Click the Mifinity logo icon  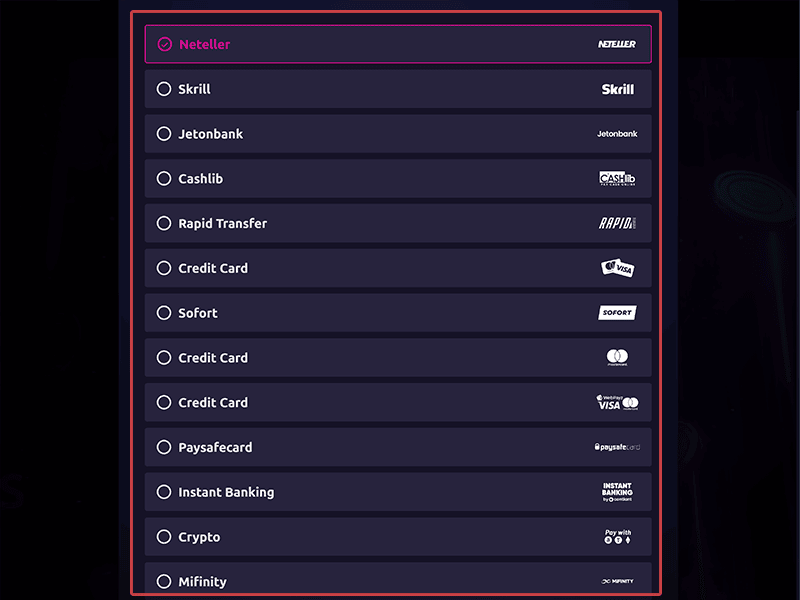coord(617,581)
